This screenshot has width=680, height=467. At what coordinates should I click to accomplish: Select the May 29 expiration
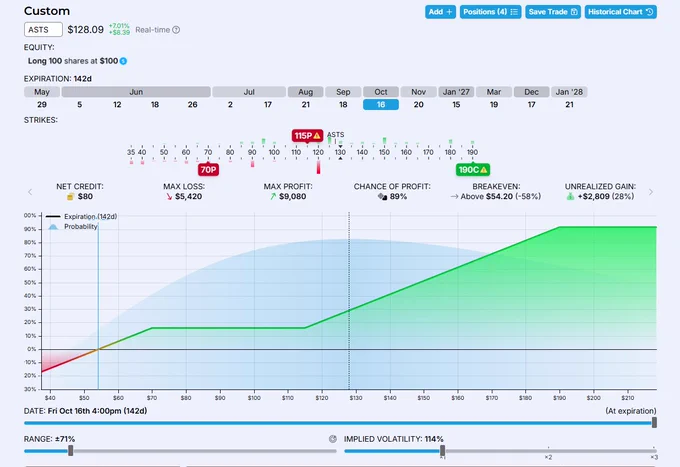click(x=42, y=105)
